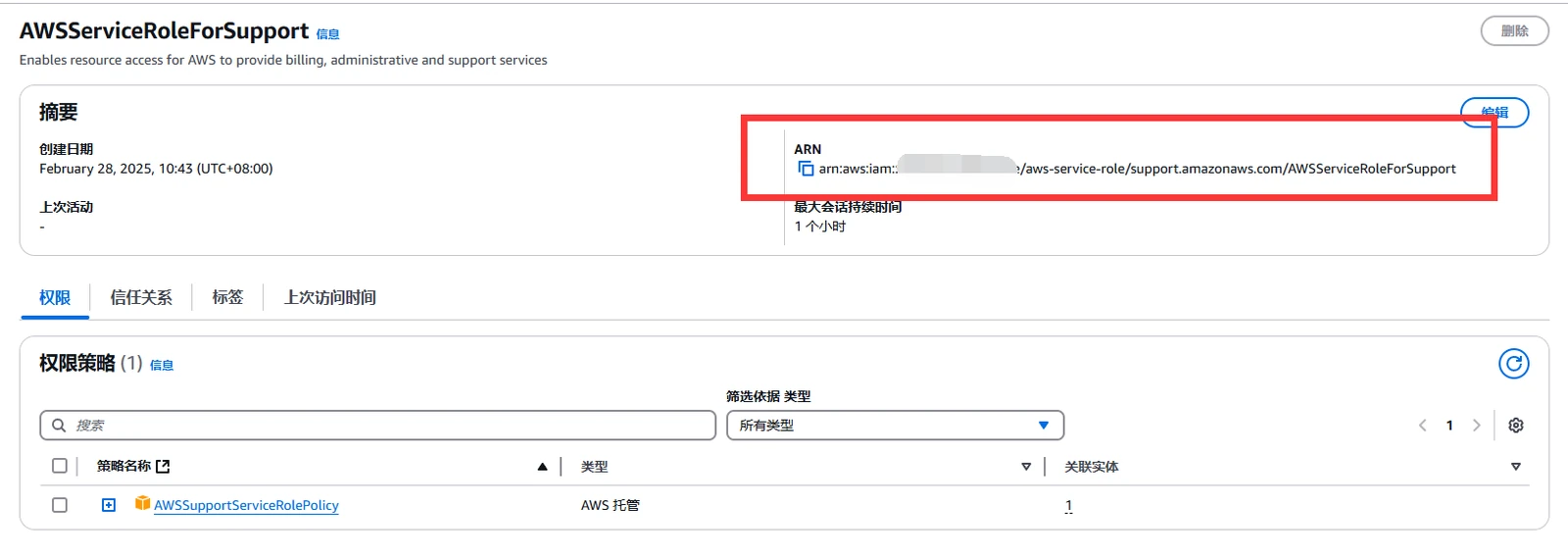1568x557 pixels.
Task: Refresh the permissions policies list
Action: click(x=1514, y=364)
